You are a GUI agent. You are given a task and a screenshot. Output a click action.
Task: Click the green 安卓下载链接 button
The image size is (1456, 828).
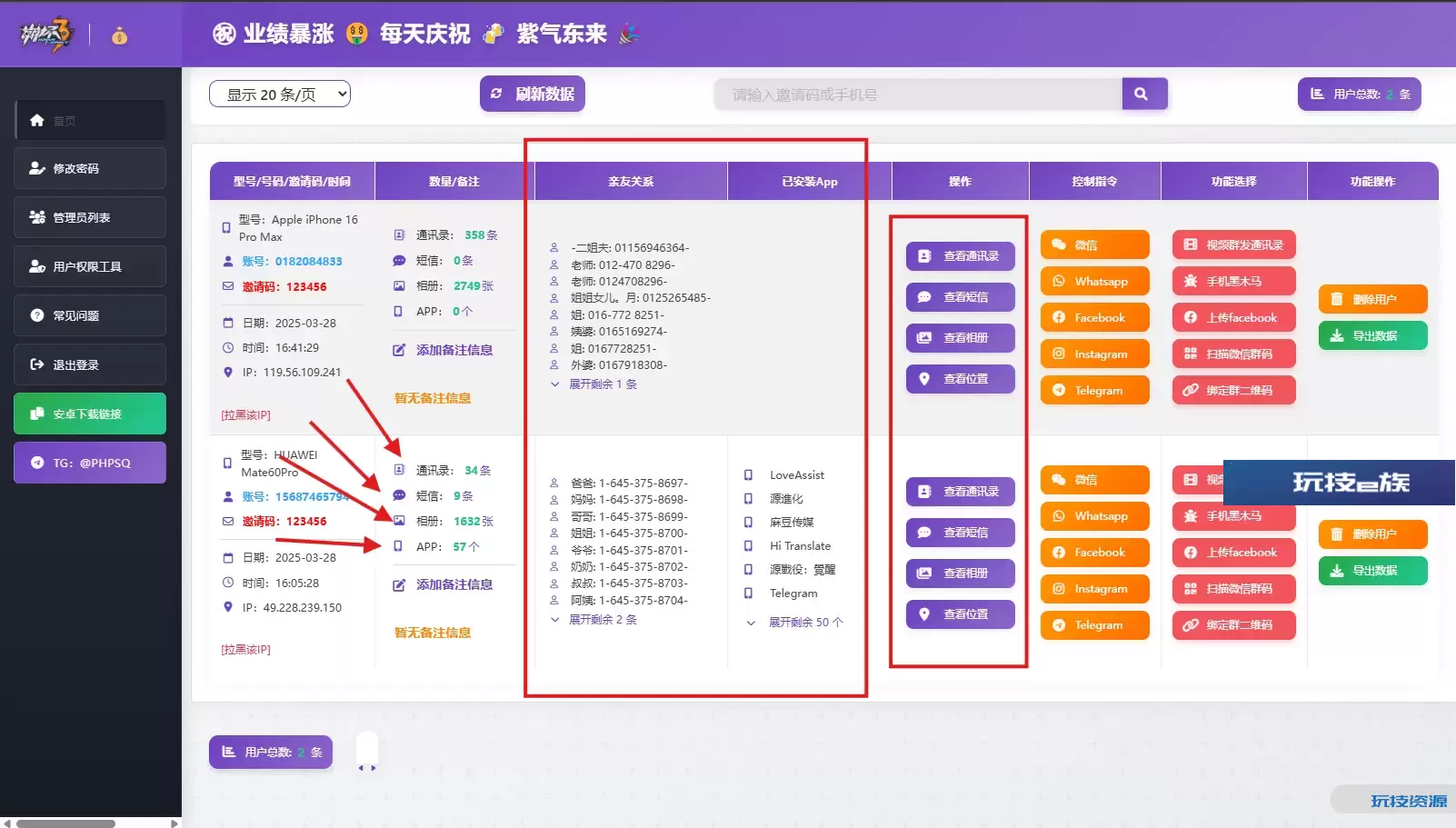pos(90,414)
